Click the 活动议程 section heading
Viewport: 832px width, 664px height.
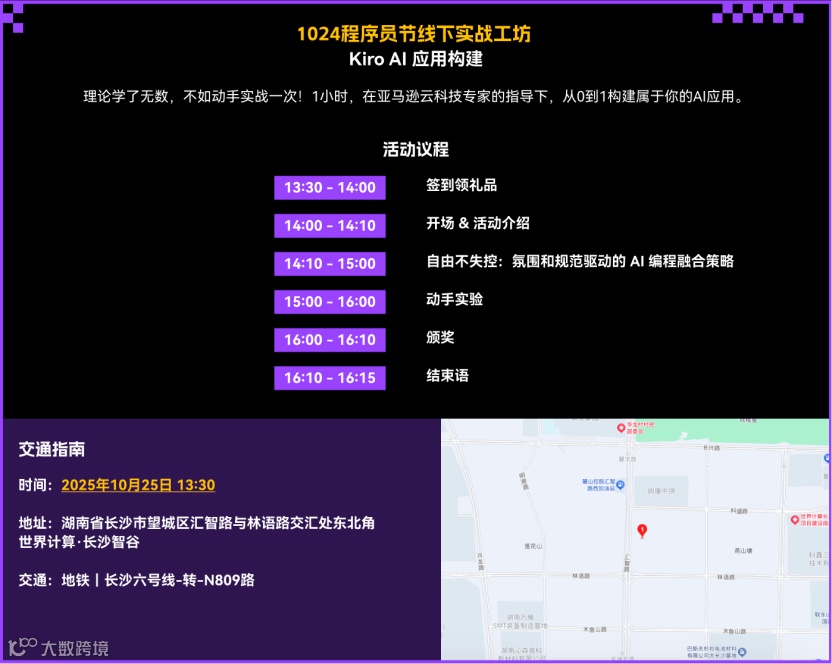pos(415,149)
